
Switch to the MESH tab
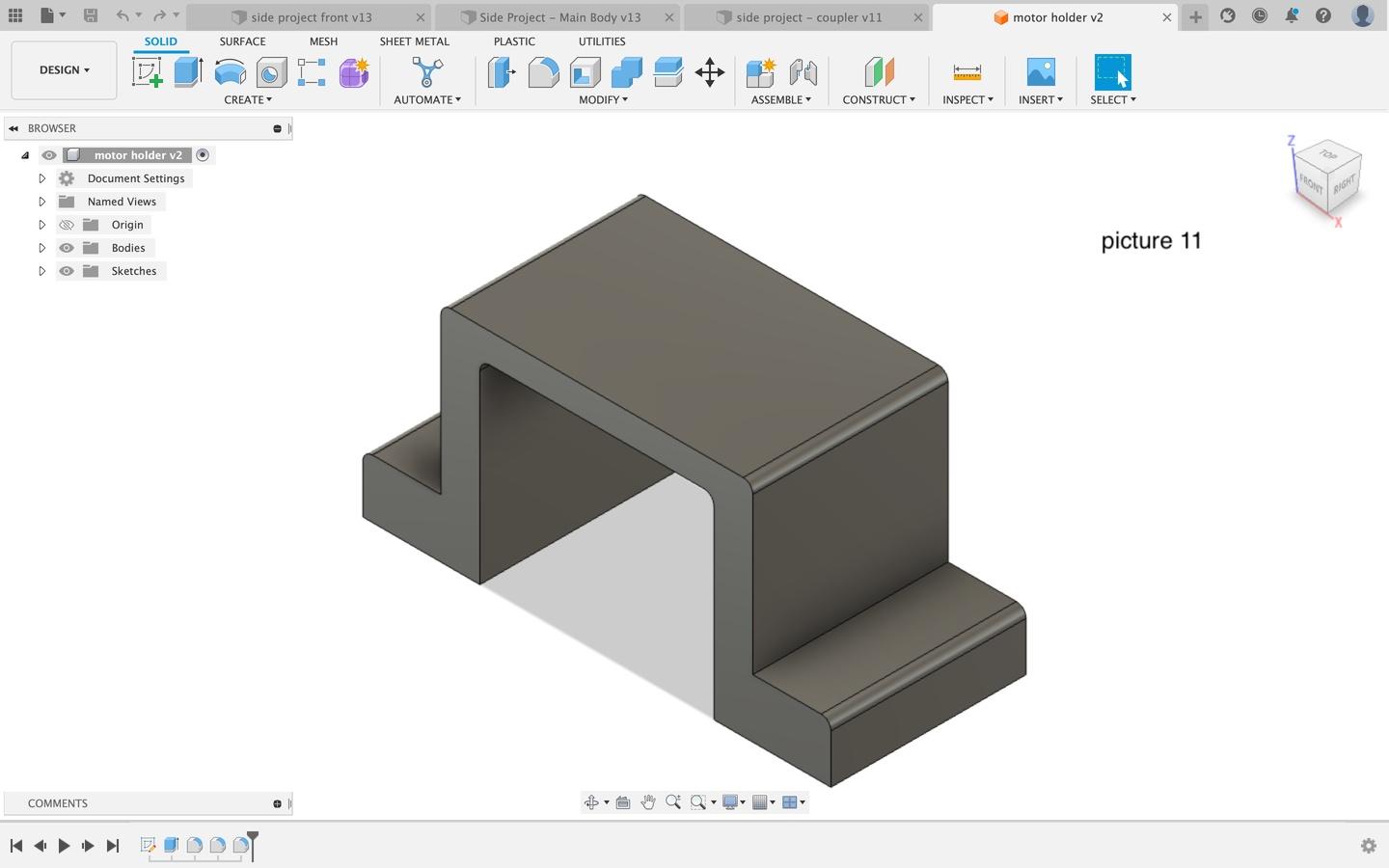tap(323, 41)
